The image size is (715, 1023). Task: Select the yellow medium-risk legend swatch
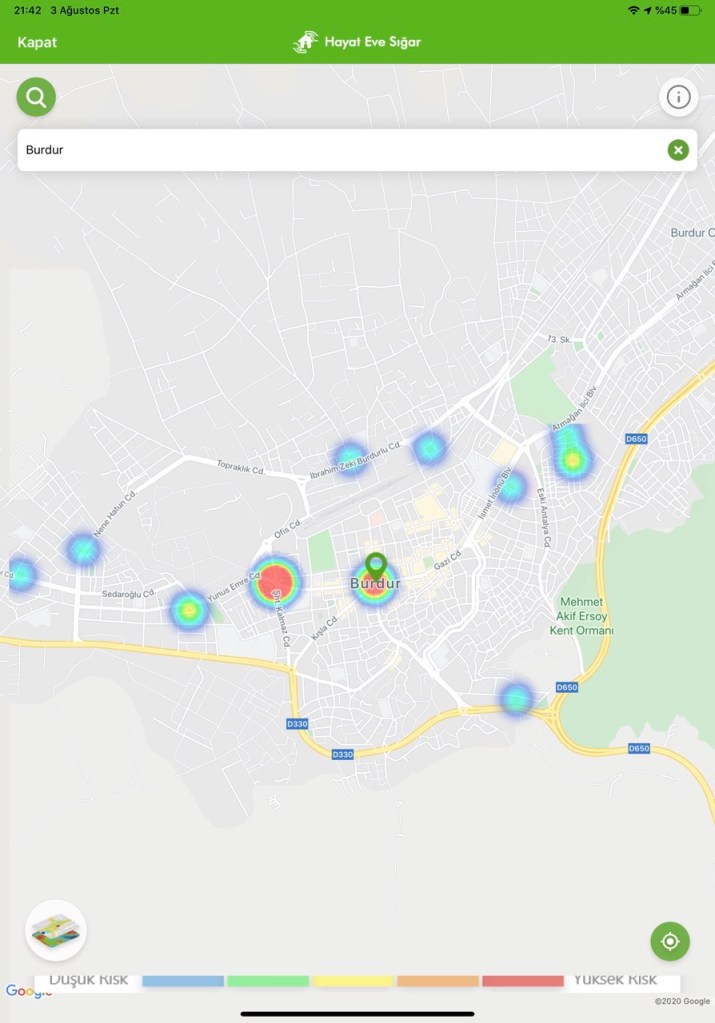click(353, 981)
